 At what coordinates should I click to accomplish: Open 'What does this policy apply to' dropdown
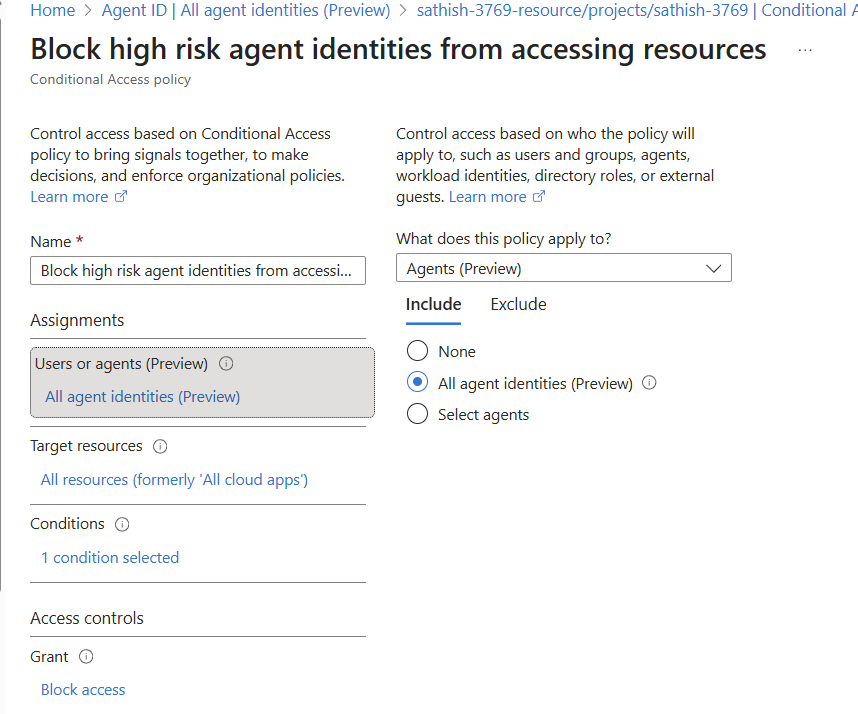(563, 268)
